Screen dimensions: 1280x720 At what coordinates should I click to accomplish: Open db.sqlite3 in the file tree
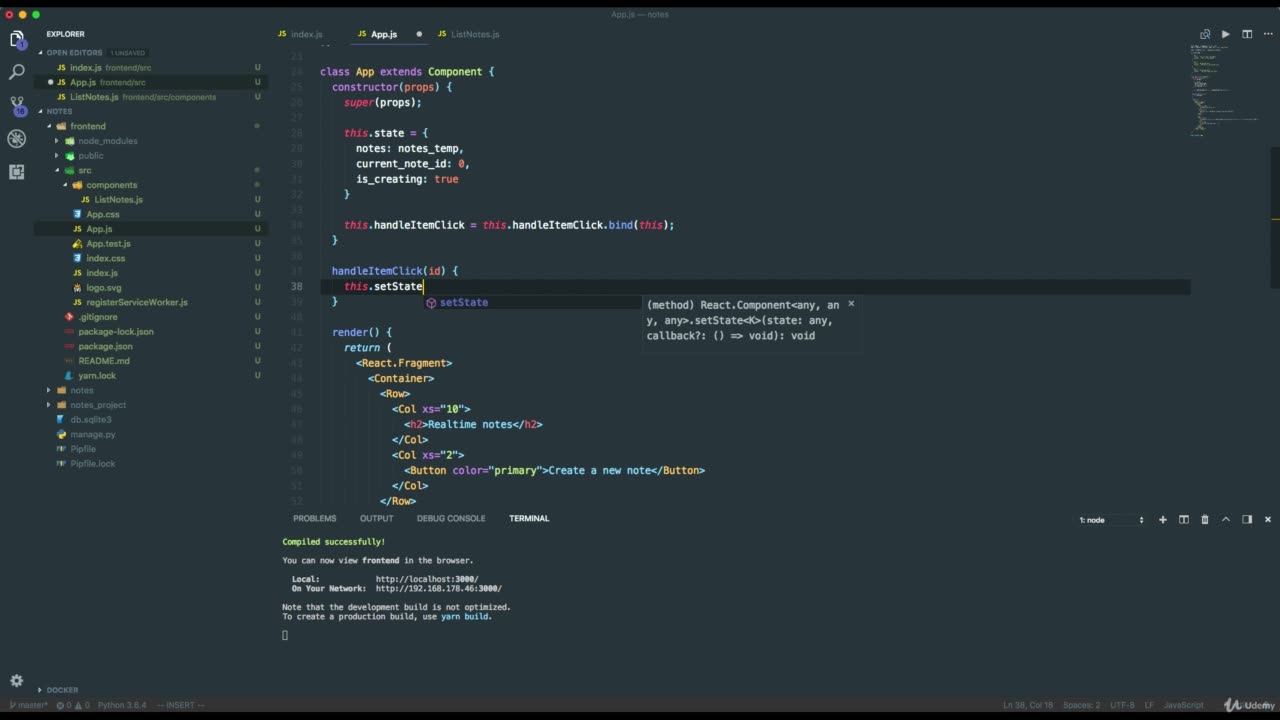pyautogui.click(x=90, y=419)
